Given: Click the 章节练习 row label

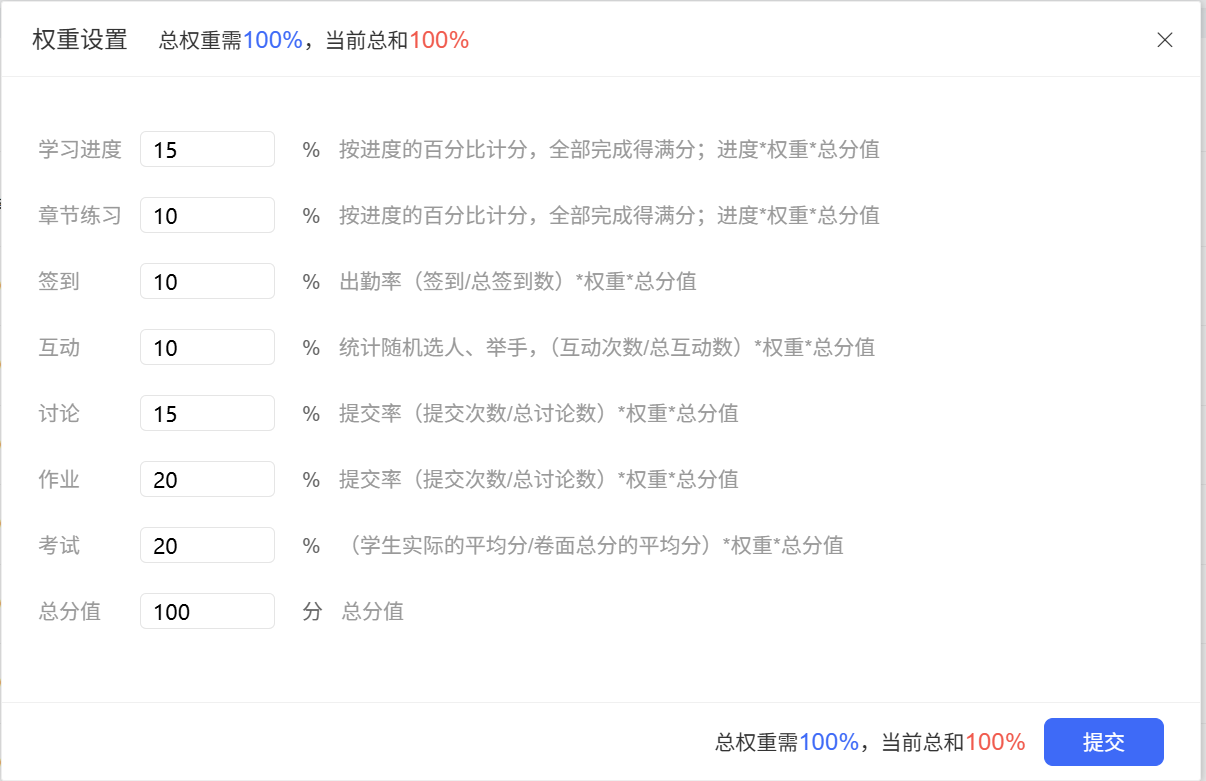Looking at the screenshot, I should tap(80, 216).
